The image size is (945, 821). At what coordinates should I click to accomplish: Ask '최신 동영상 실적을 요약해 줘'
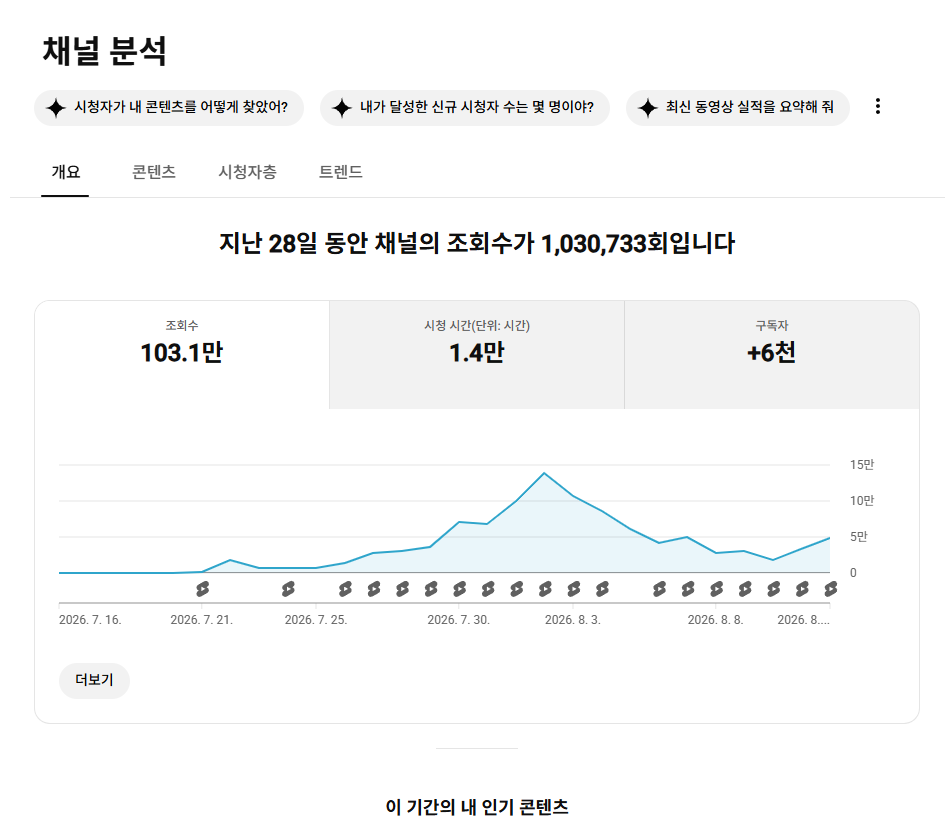click(x=738, y=108)
